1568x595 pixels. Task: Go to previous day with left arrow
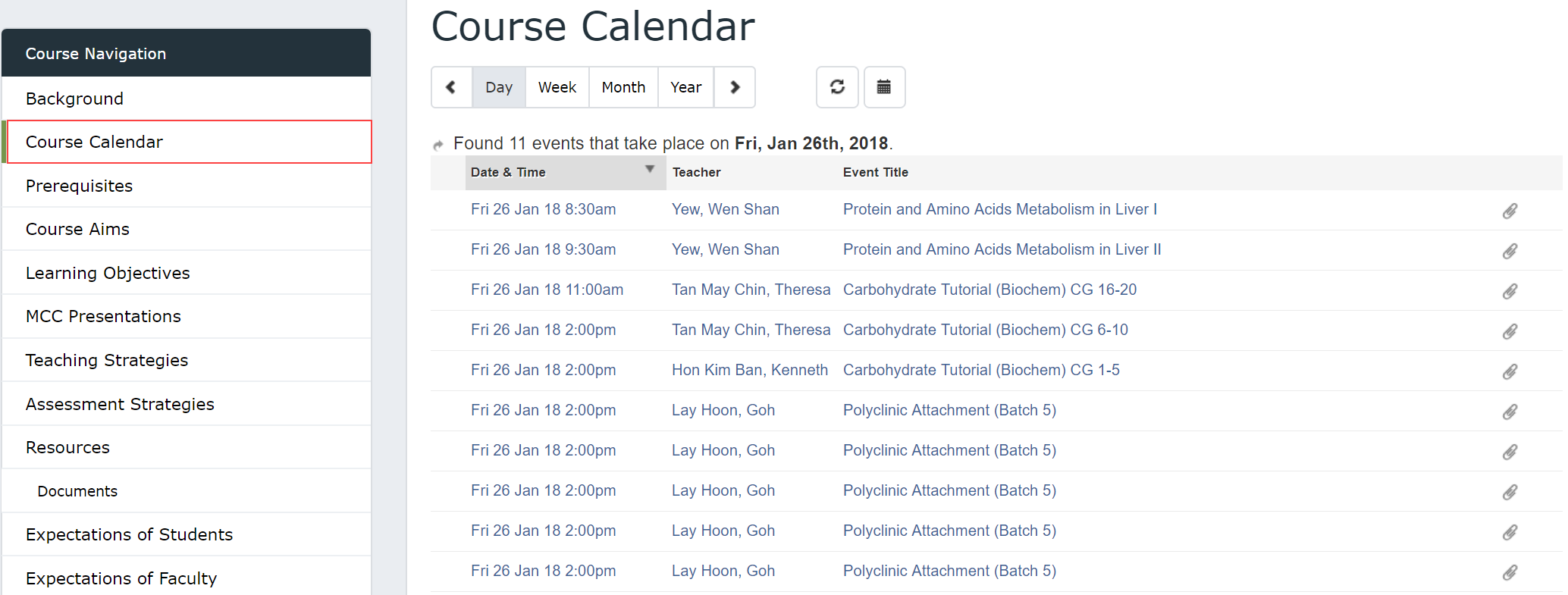(x=452, y=87)
